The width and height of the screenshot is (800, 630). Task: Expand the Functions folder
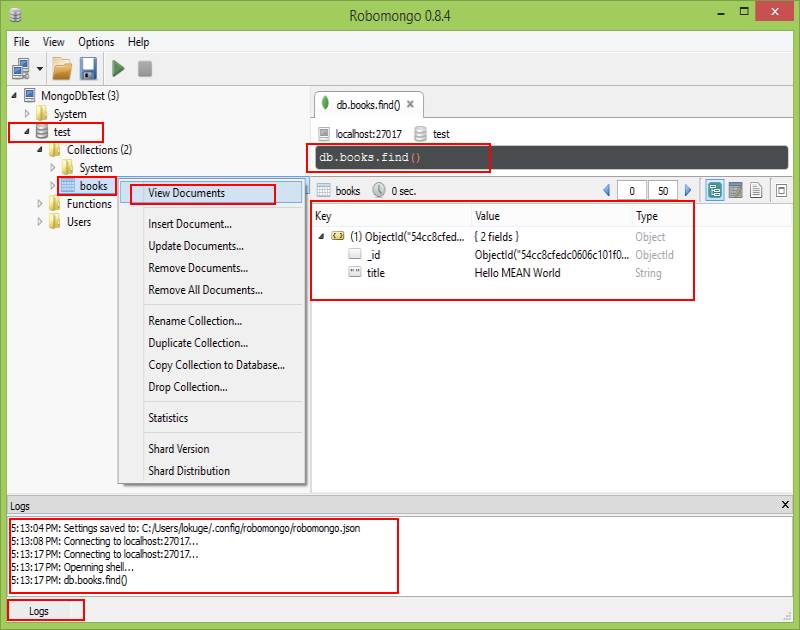point(40,204)
